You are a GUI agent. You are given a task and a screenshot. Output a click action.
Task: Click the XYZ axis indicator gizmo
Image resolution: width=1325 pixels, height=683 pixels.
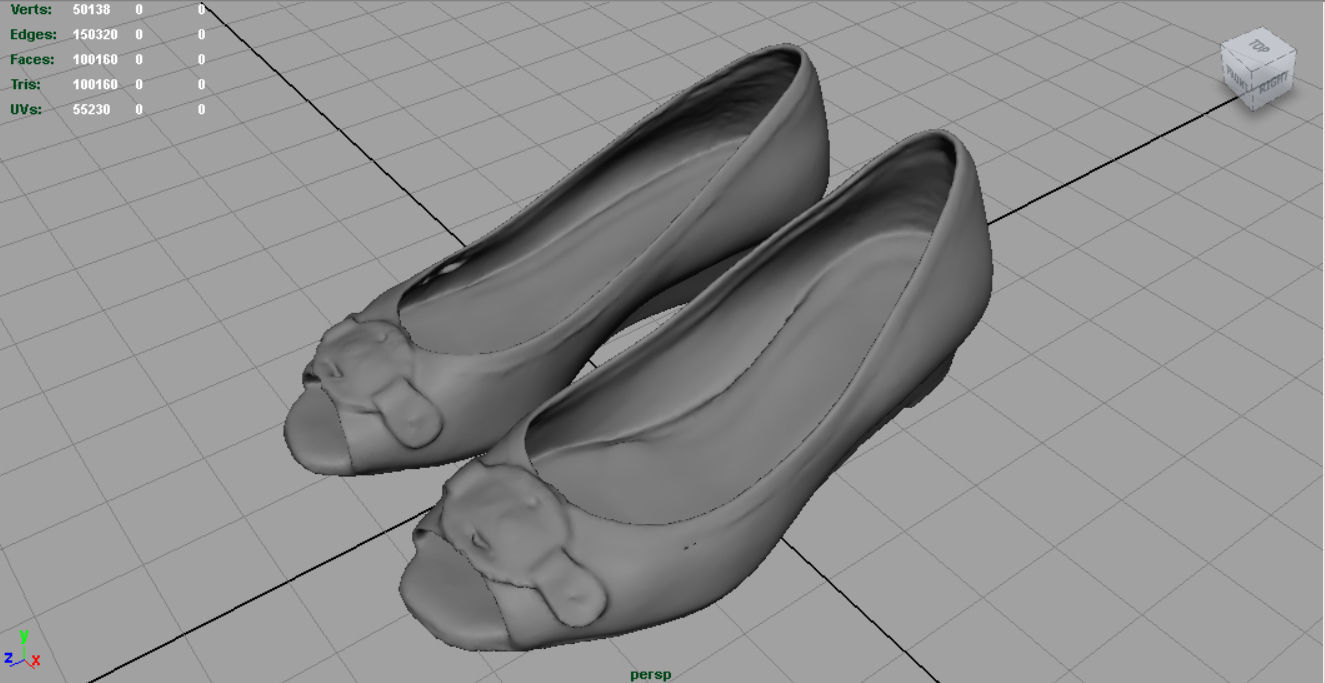[20, 650]
